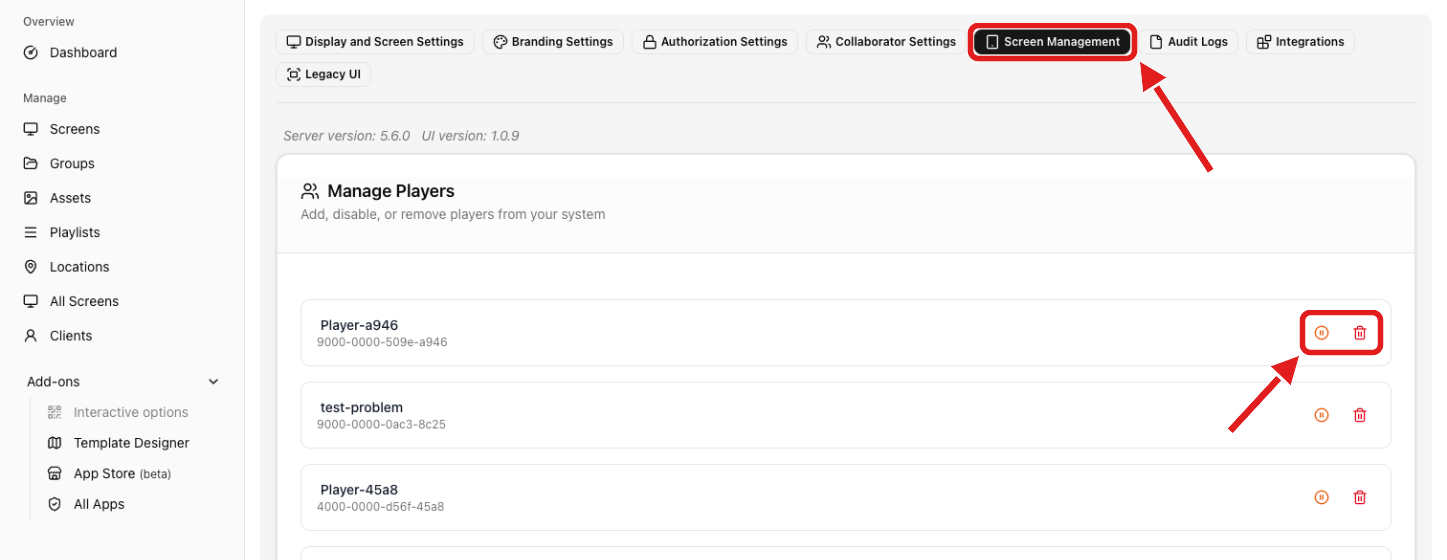Click the Display and Screen Settings monitor icon

(294, 42)
